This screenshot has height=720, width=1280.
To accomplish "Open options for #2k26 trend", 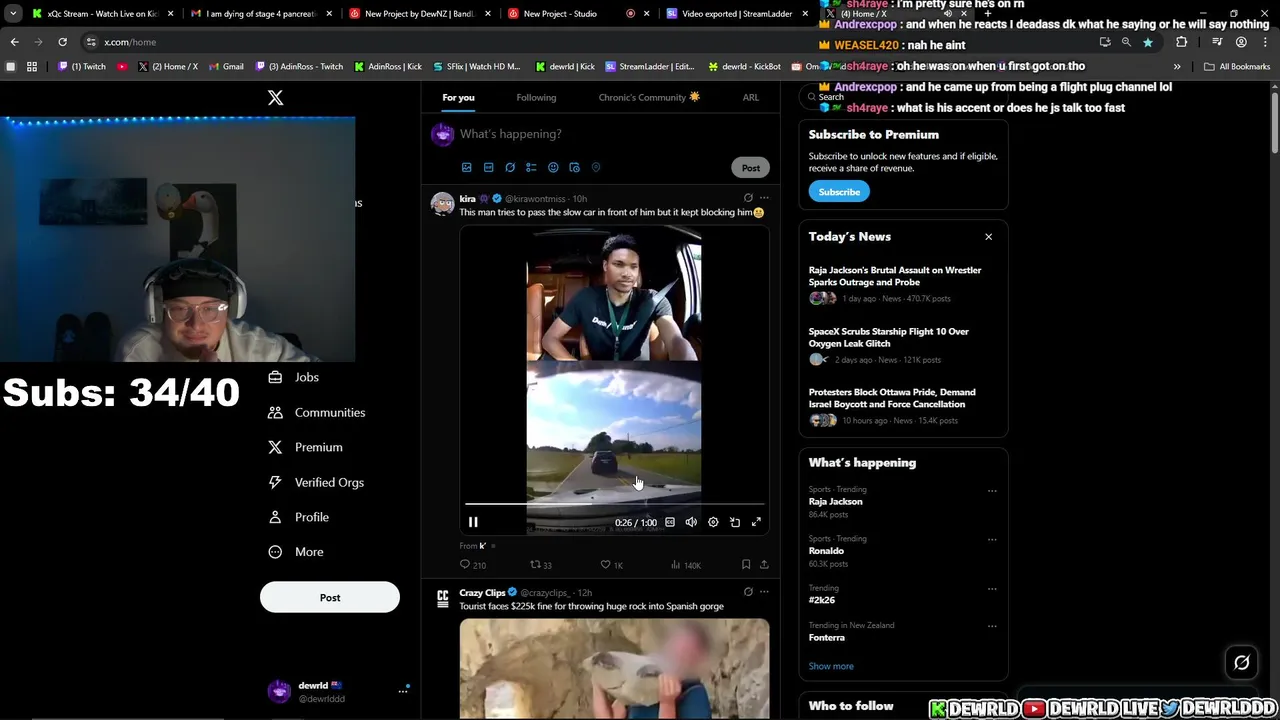I will (x=992, y=589).
